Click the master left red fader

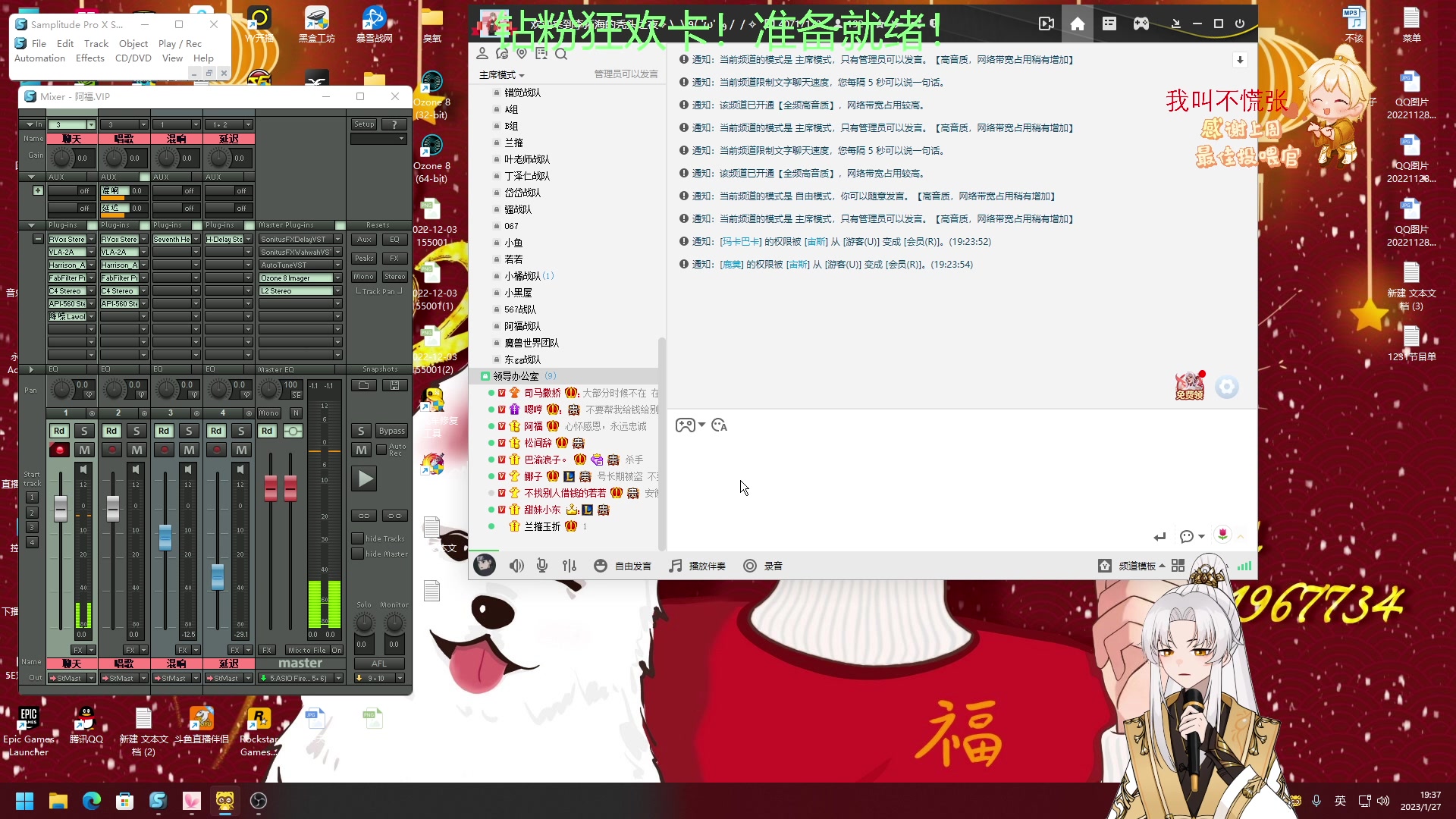coord(271,488)
